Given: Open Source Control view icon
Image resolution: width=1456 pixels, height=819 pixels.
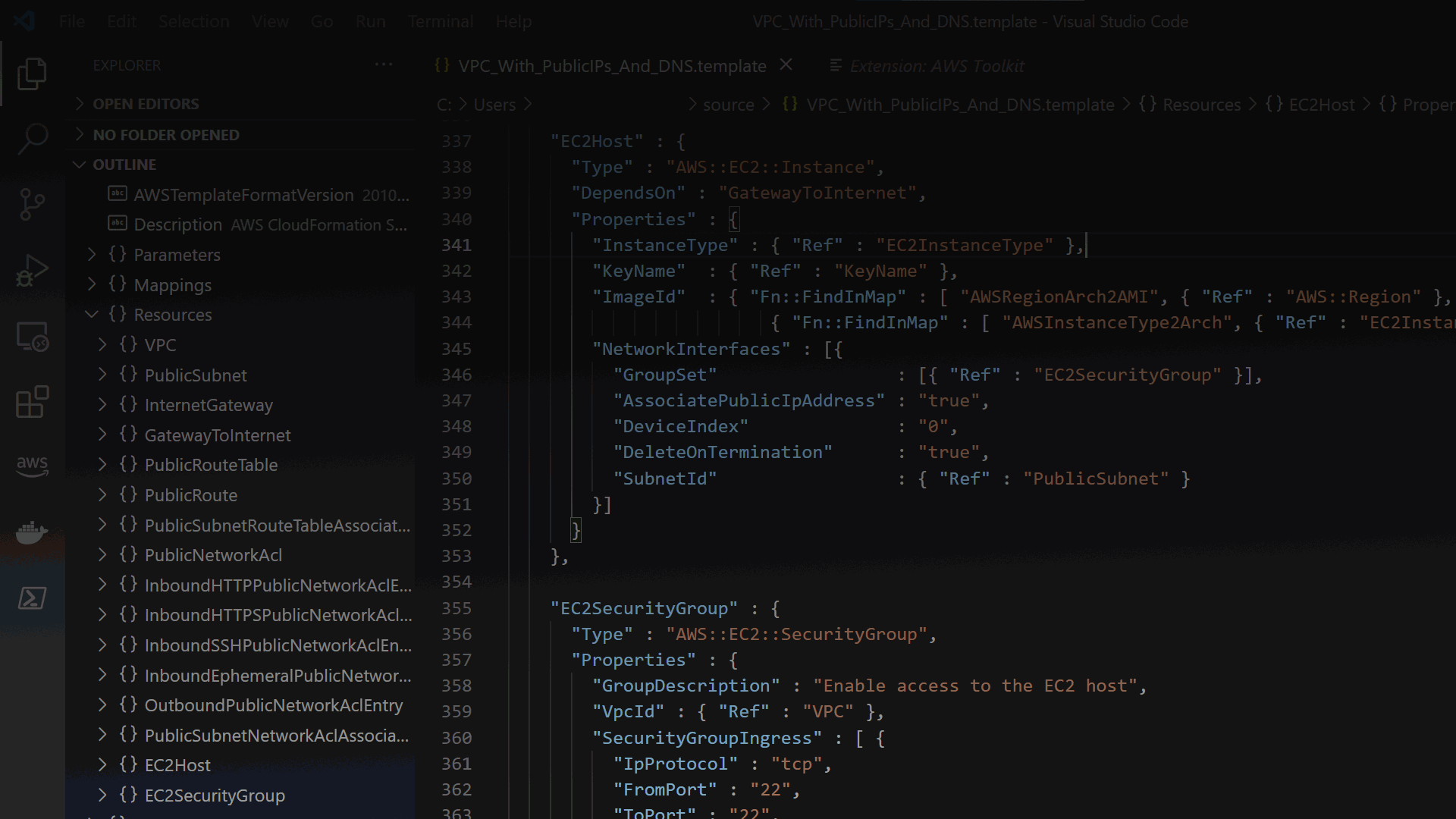Looking at the screenshot, I should 32,204.
